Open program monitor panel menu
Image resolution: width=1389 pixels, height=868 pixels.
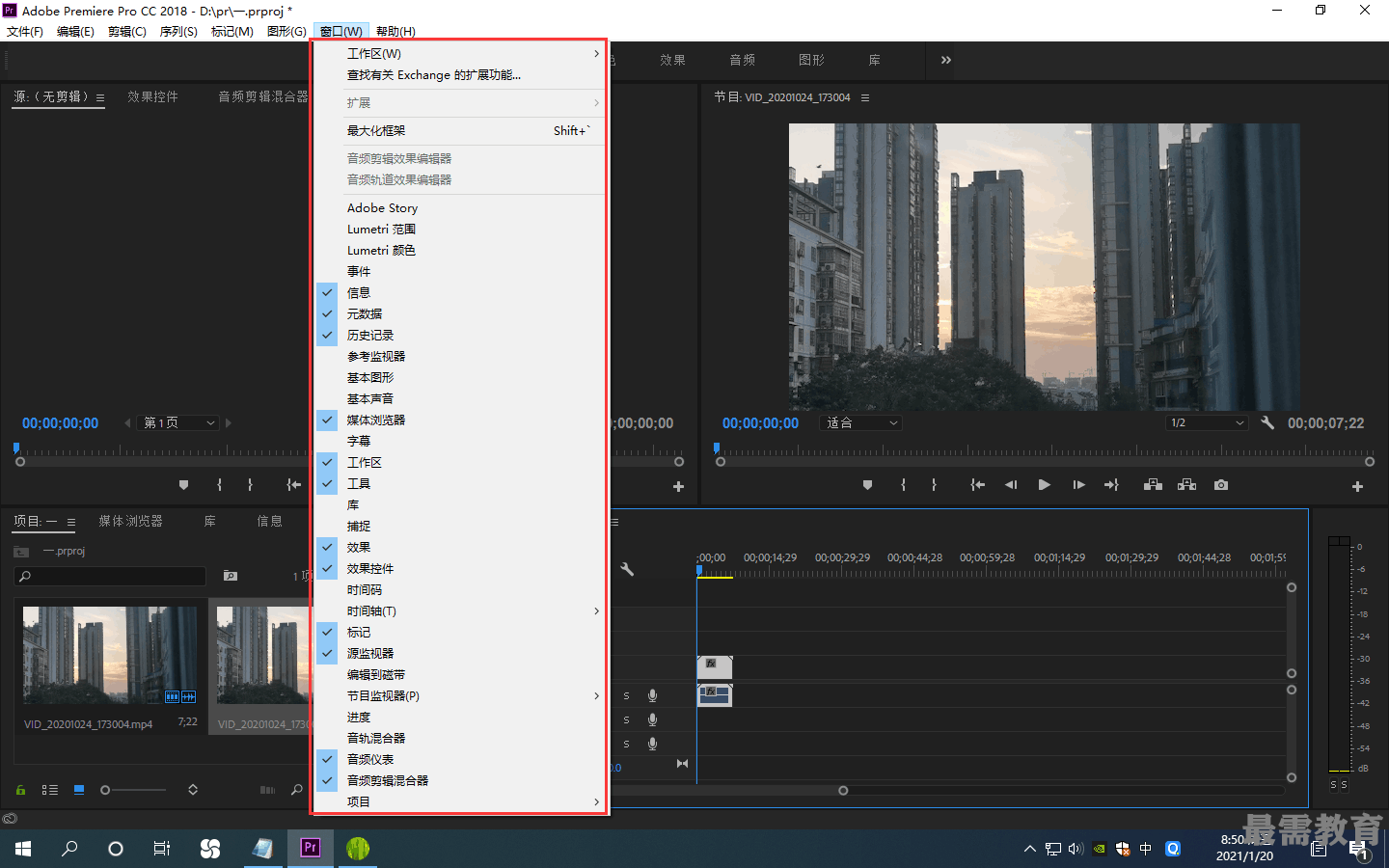[x=865, y=97]
